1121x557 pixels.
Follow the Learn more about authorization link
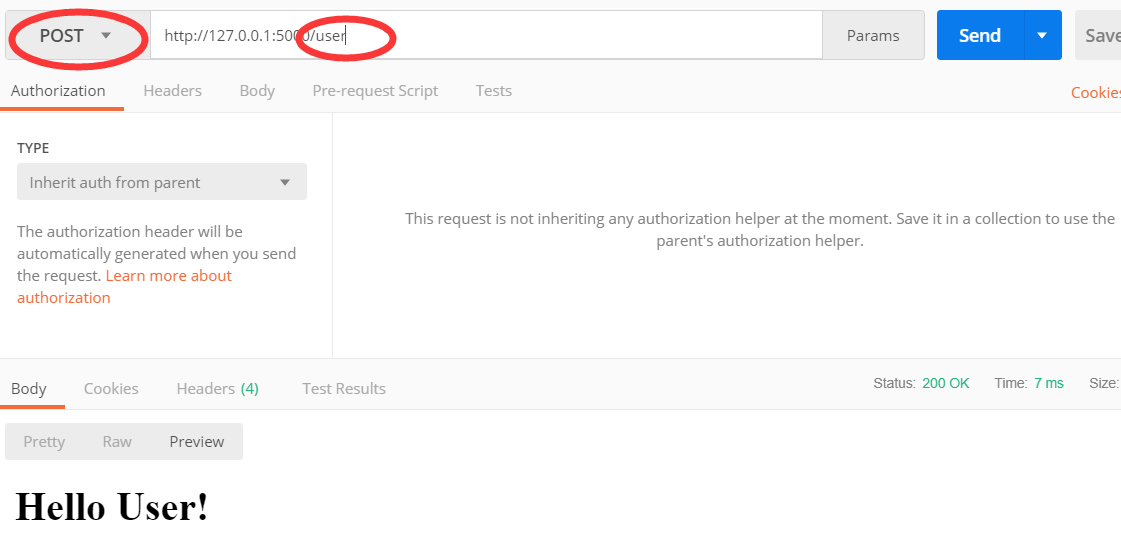click(x=168, y=276)
